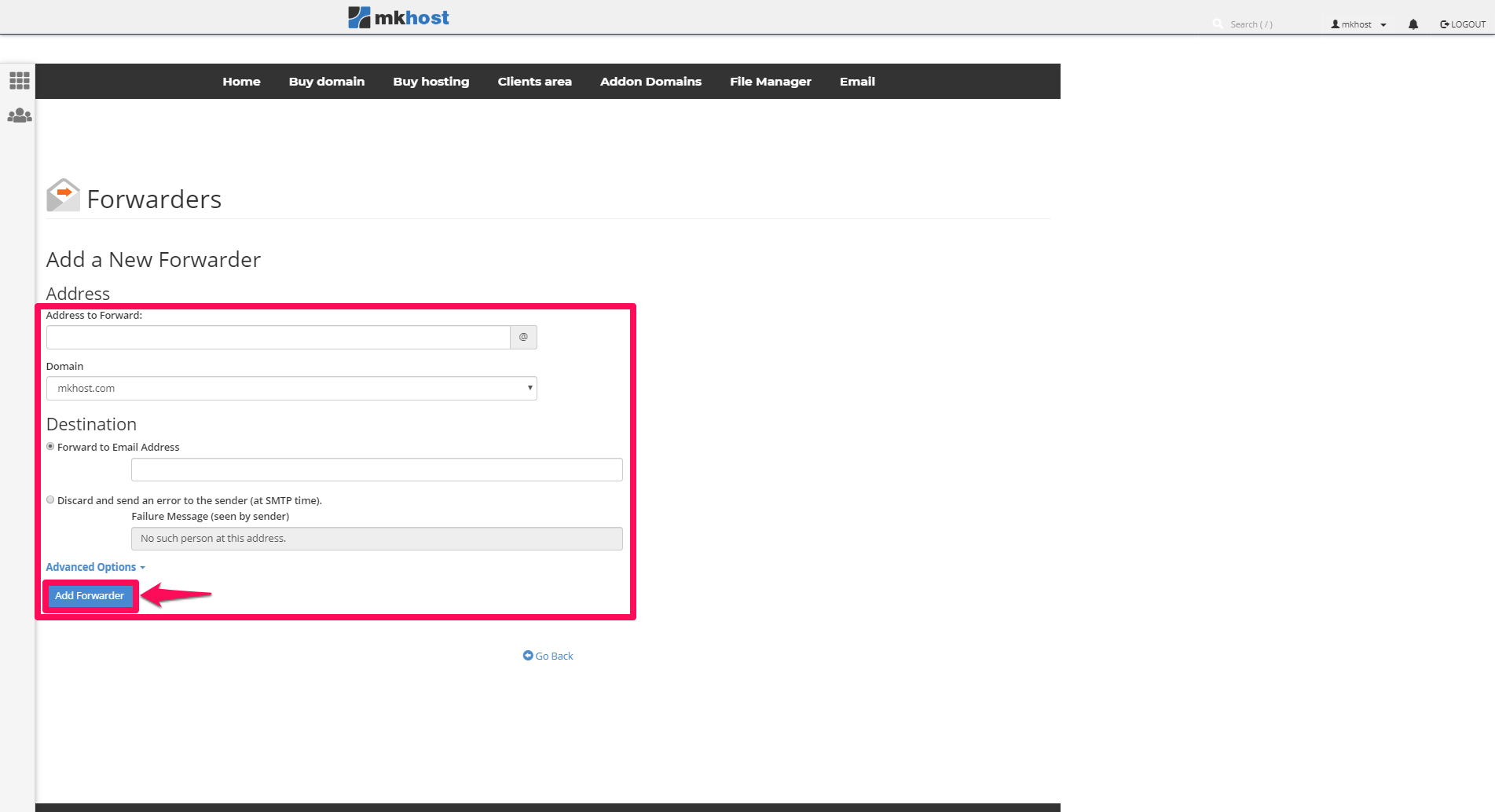Open the mkhost user dropdown menu
This screenshot has height=812, width=1495.
click(x=1358, y=24)
